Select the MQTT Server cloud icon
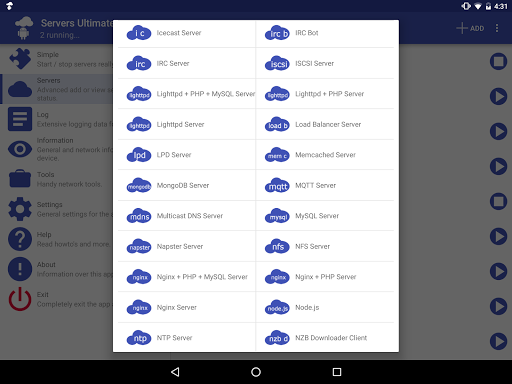This screenshot has width=512, height=384. (x=277, y=185)
